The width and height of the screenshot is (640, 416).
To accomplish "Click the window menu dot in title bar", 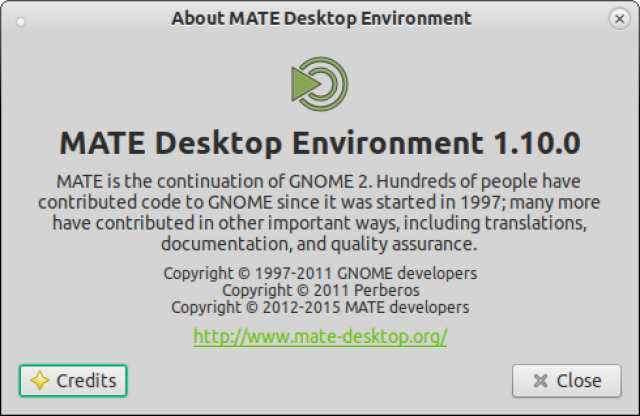I will click(21, 22).
